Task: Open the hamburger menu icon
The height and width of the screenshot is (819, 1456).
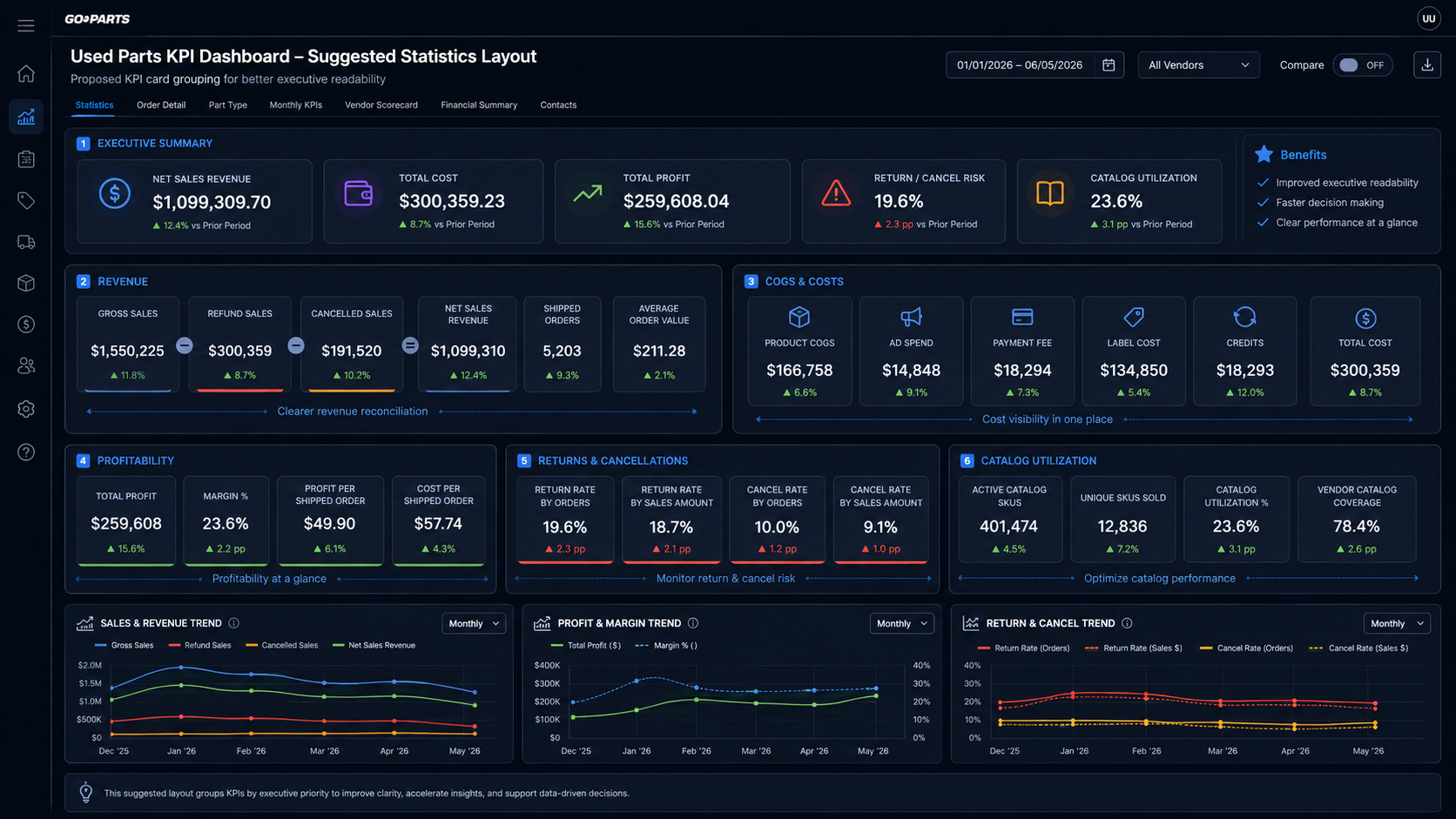Action: pyautogui.click(x=26, y=26)
